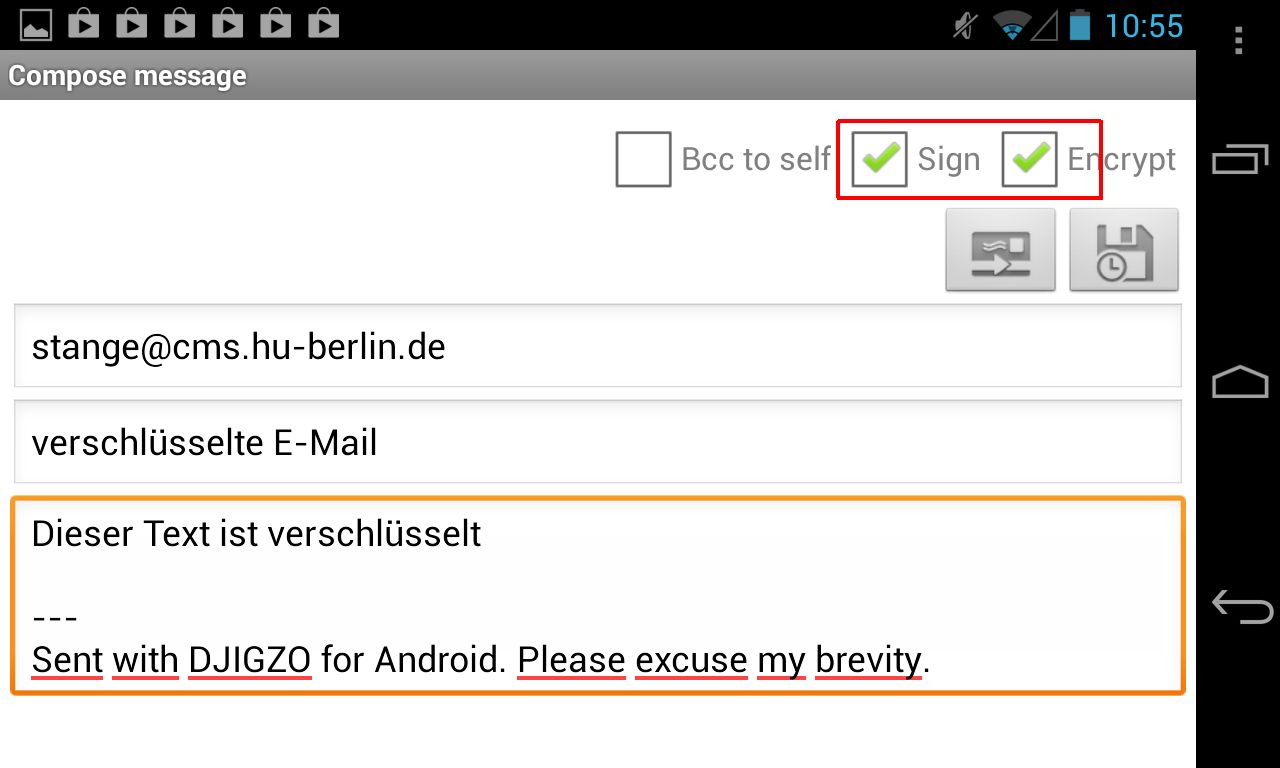
Task: Open the three-dot overflow menu
Action: coord(1238,40)
